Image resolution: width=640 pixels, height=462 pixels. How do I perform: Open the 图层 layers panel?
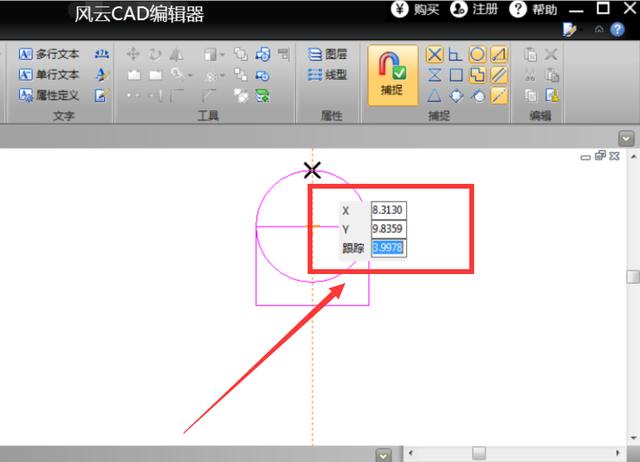tap(328, 54)
